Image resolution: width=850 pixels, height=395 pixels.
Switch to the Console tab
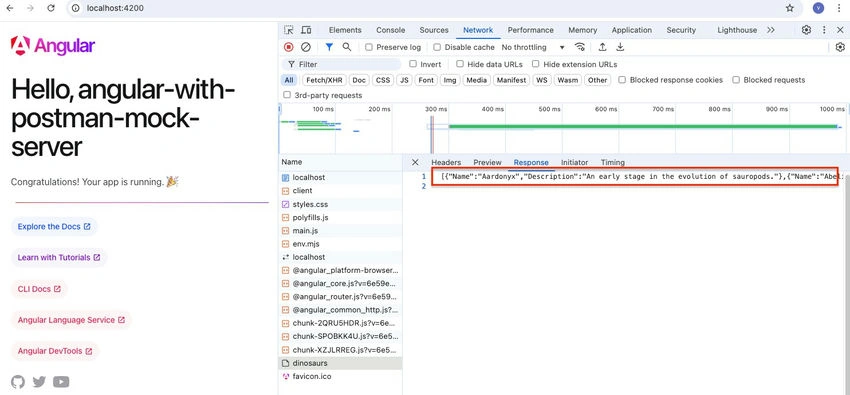coord(390,30)
